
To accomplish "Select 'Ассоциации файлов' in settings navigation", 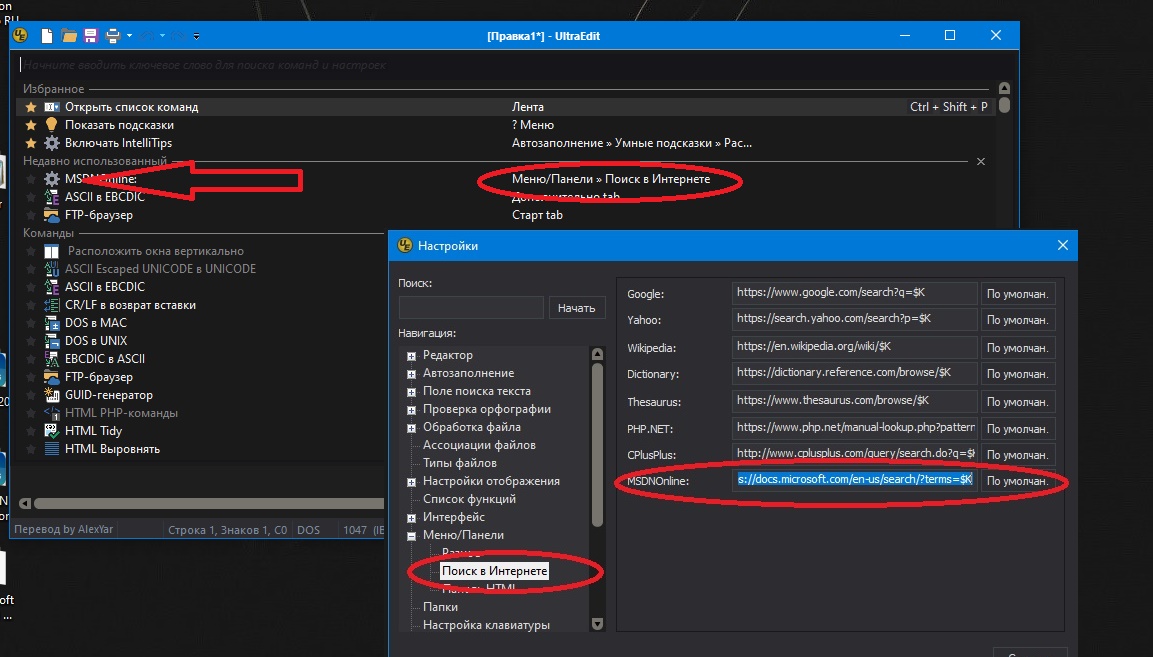I will pyautogui.click(x=479, y=445).
